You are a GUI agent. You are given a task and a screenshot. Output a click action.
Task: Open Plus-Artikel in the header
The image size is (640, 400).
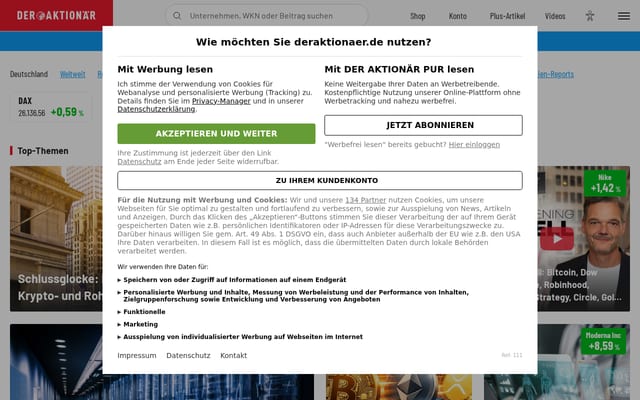[507, 16]
